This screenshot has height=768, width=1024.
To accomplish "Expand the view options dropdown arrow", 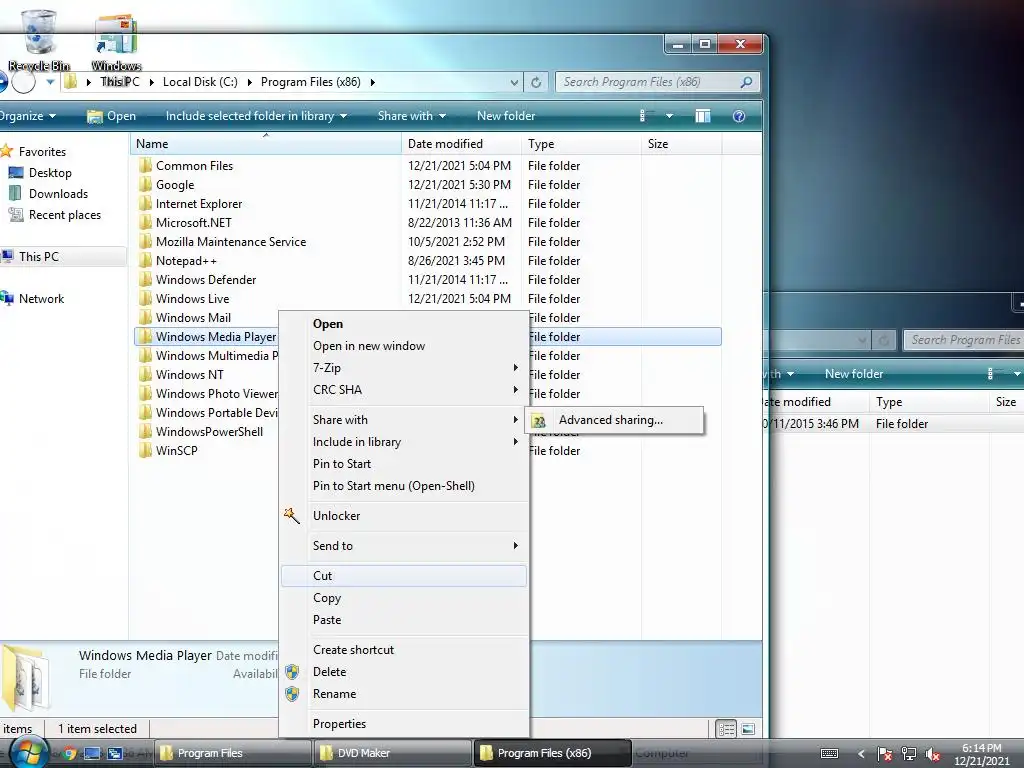I will pos(669,116).
